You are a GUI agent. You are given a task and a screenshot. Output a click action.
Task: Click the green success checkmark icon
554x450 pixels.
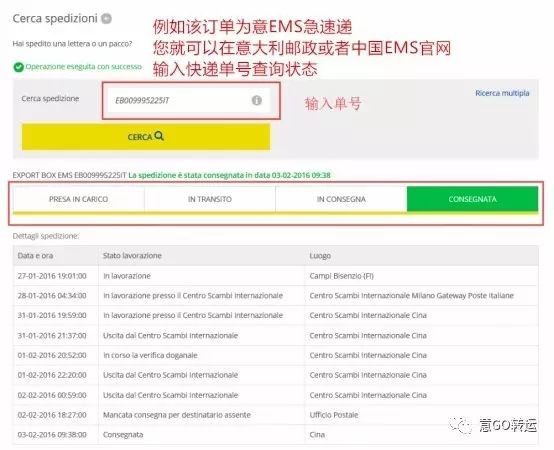coord(18,67)
